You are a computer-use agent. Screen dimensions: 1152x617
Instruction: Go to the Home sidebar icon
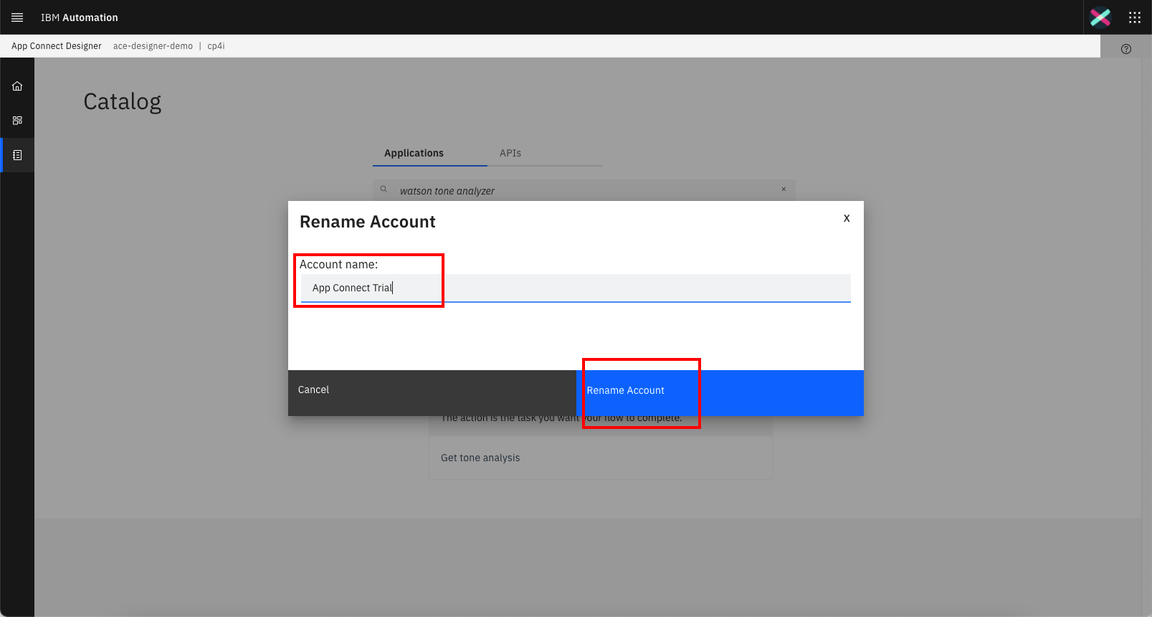tap(17, 86)
